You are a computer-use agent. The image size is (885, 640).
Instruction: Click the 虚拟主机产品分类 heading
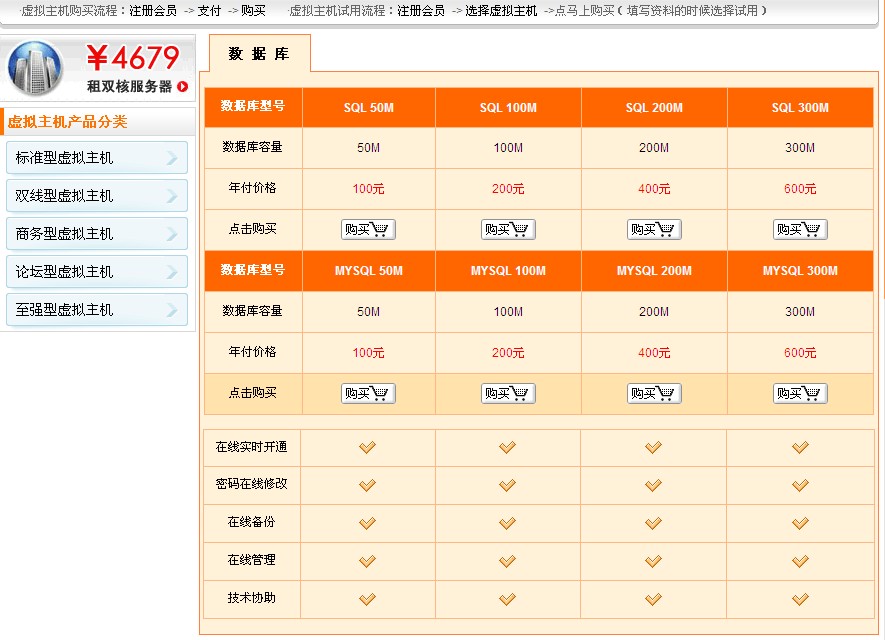click(x=68, y=122)
